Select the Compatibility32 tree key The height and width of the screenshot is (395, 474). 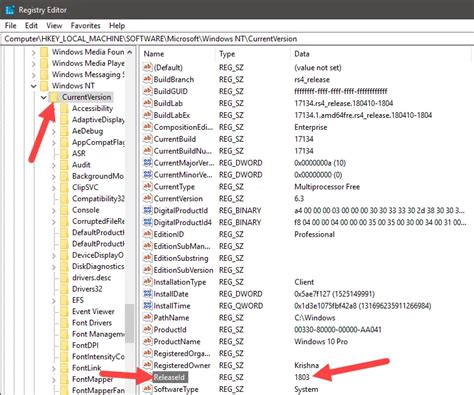click(x=98, y=199)
